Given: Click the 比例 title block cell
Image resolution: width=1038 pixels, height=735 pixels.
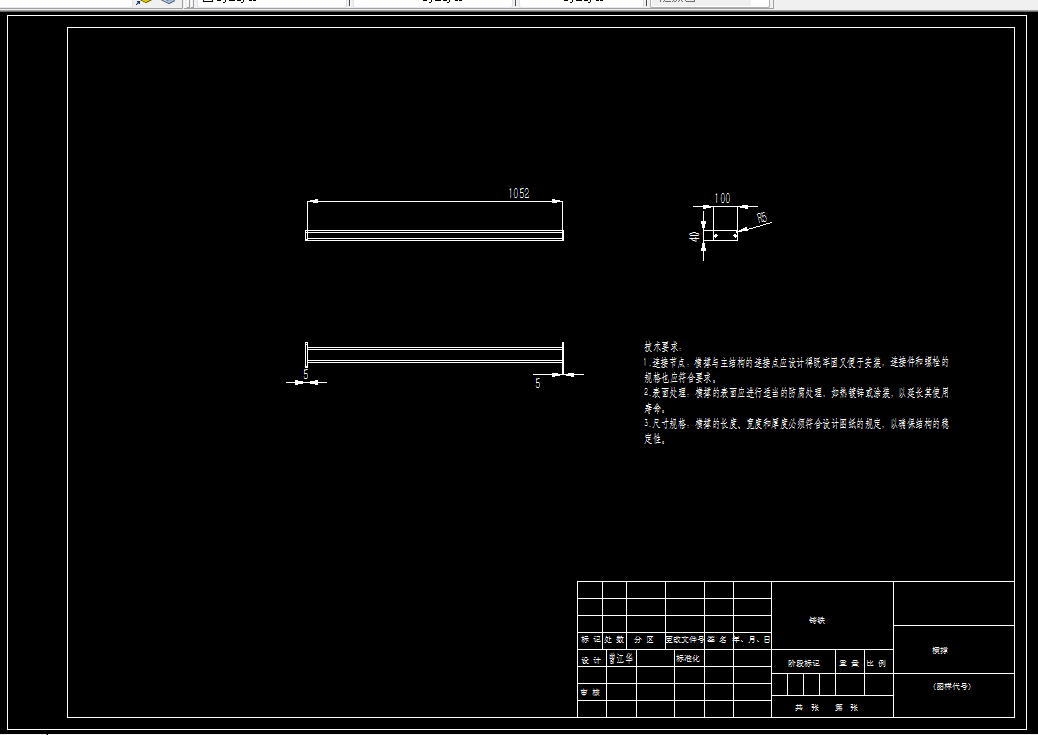Looking at the screenshot, I should click(878, 663).
